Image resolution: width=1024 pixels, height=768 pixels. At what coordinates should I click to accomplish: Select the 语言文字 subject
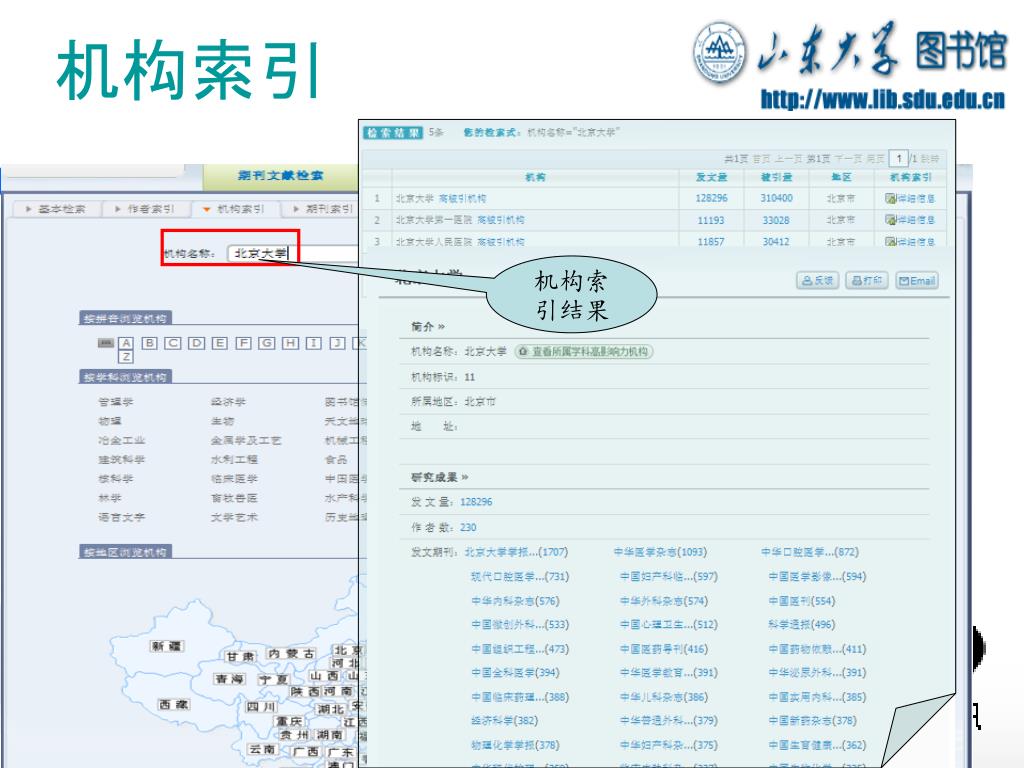(121, 517)
